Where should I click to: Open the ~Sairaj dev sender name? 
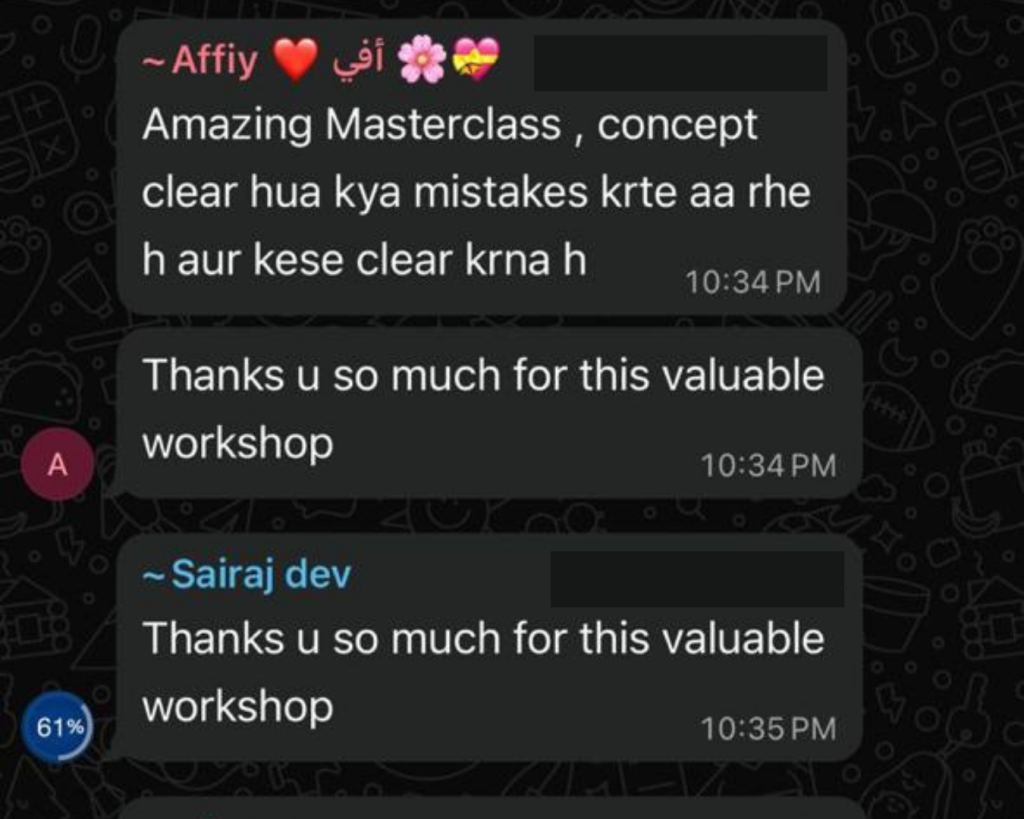tap(247, 575)
